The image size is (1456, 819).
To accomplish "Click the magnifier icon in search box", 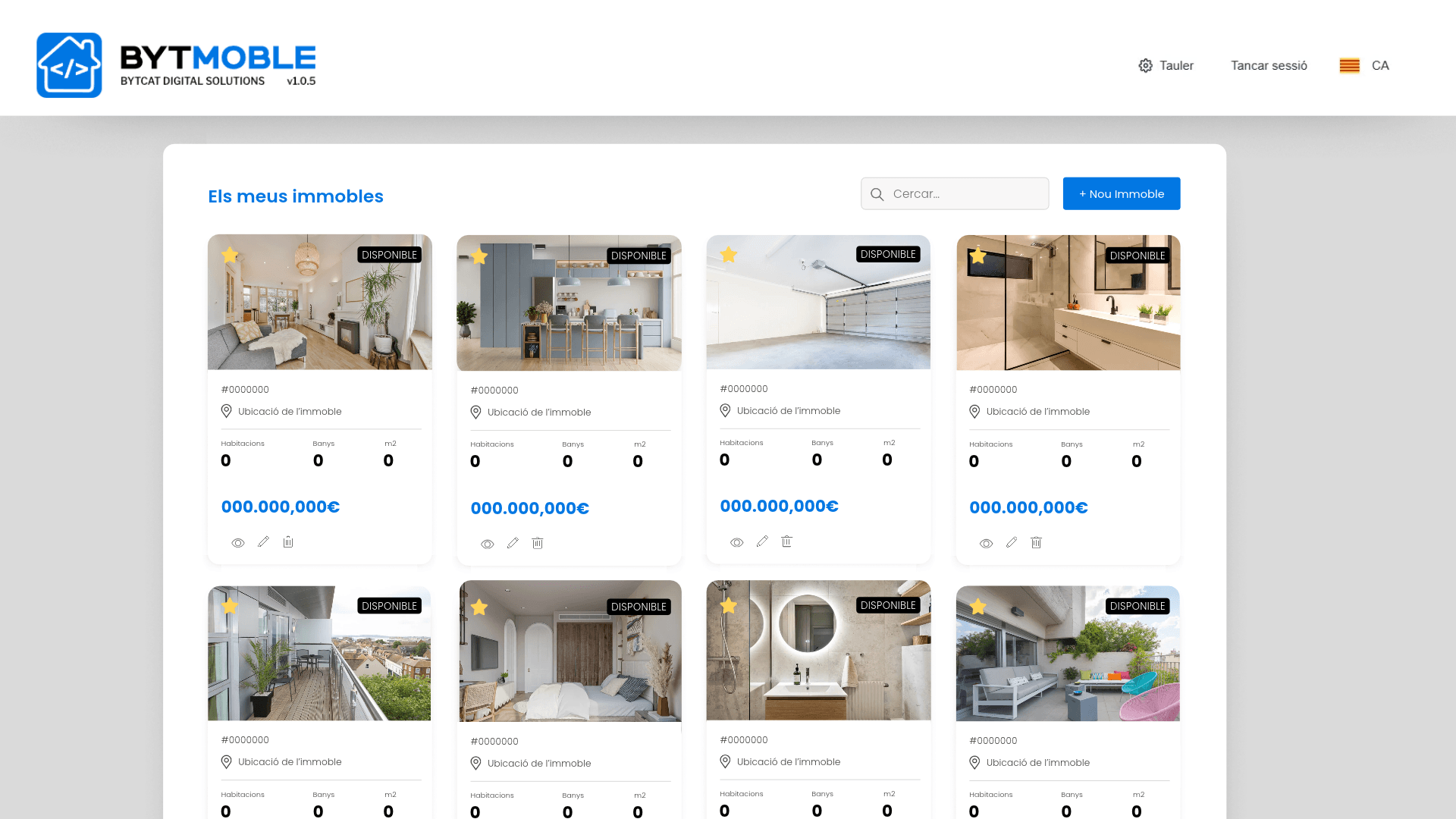I will [877, 194].
